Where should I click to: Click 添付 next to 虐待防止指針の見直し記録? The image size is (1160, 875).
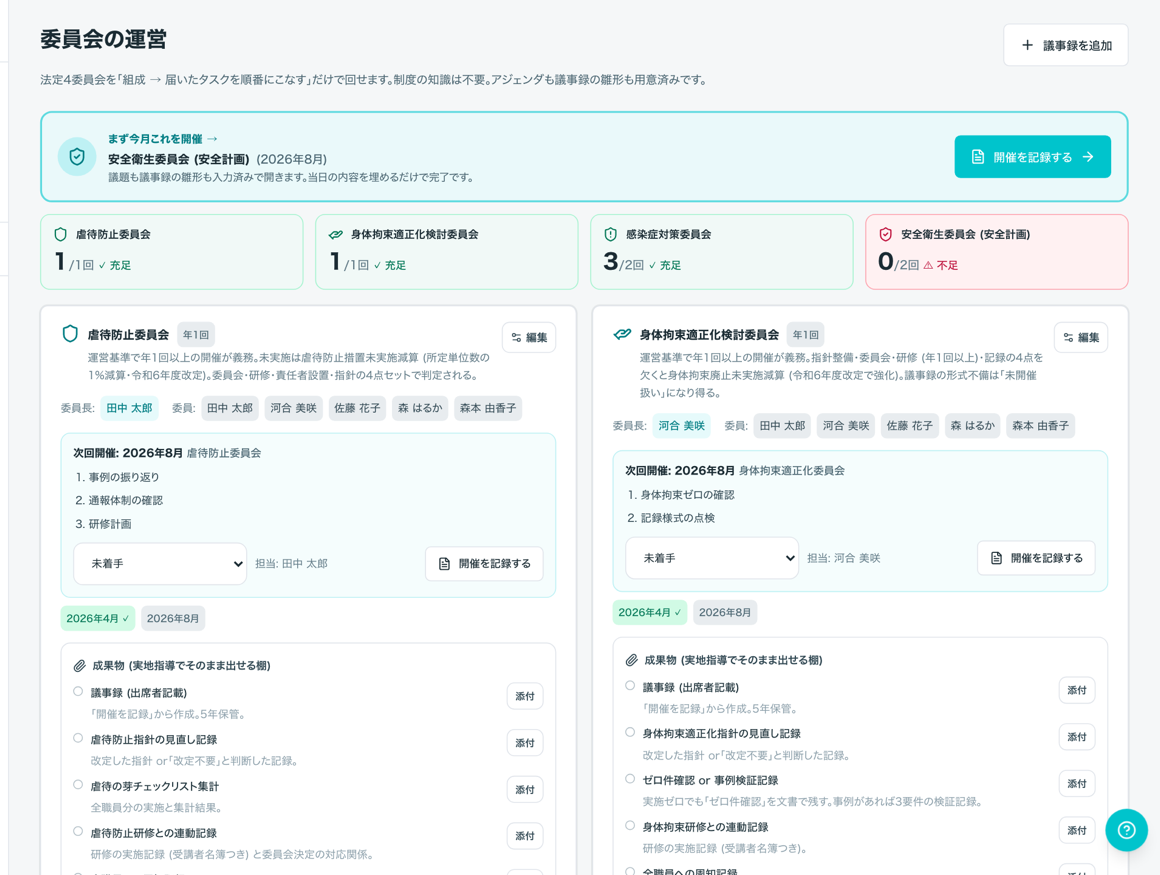[525, 743]
